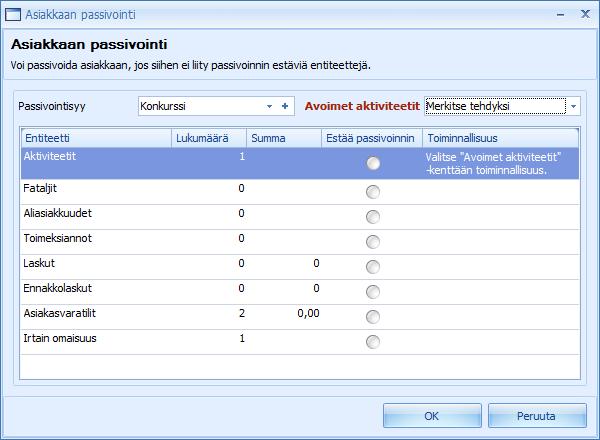Screen dimensions: 600x440
Task: Minimize the Asiakkaan passivointi window
Action: 561,15
